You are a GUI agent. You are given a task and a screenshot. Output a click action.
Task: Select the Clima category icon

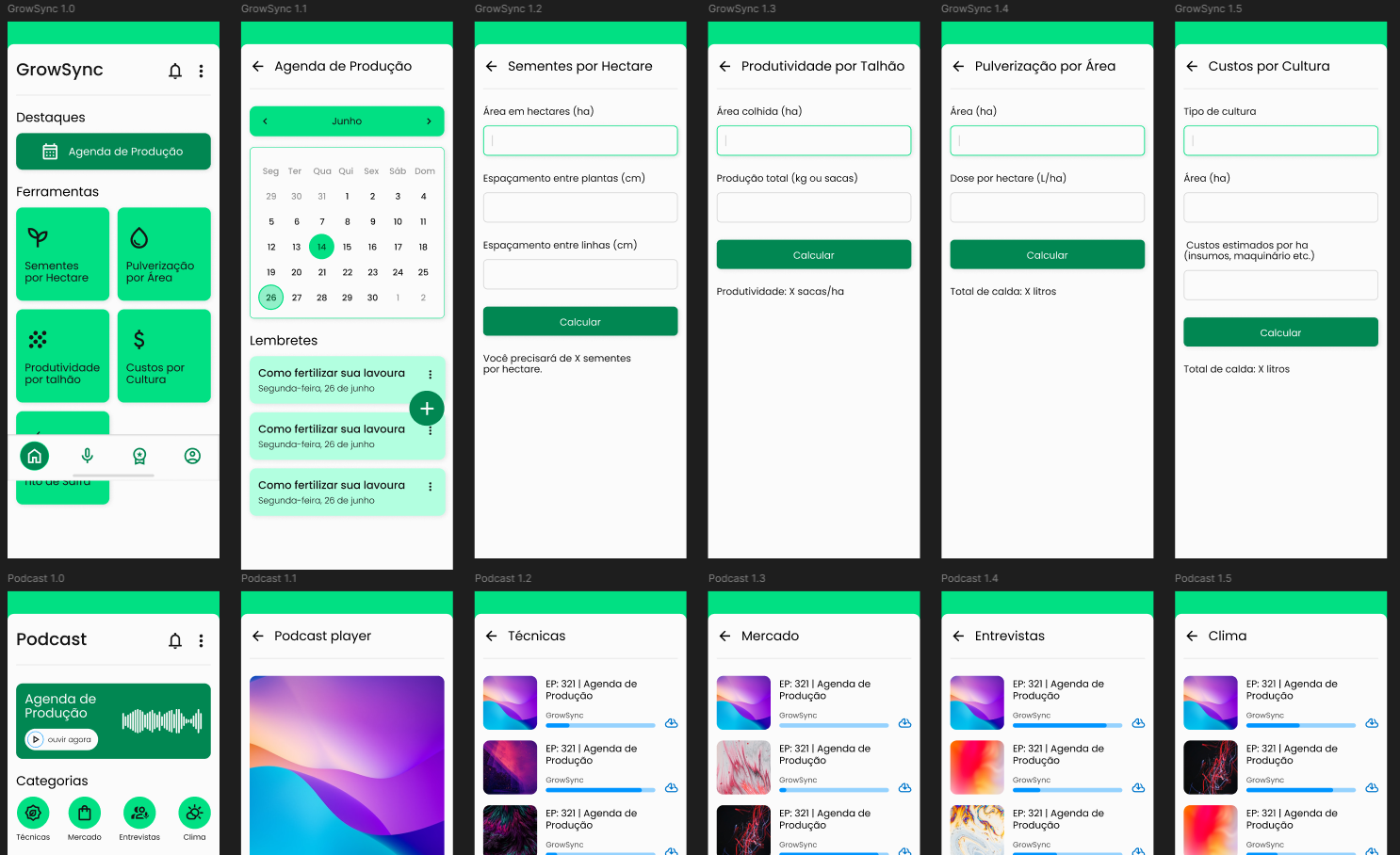tap(194, 813)
